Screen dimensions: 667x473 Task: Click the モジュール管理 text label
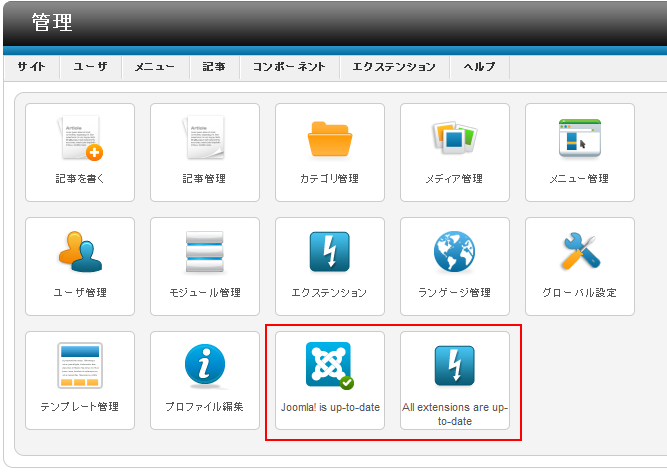(x=205, y=293)
